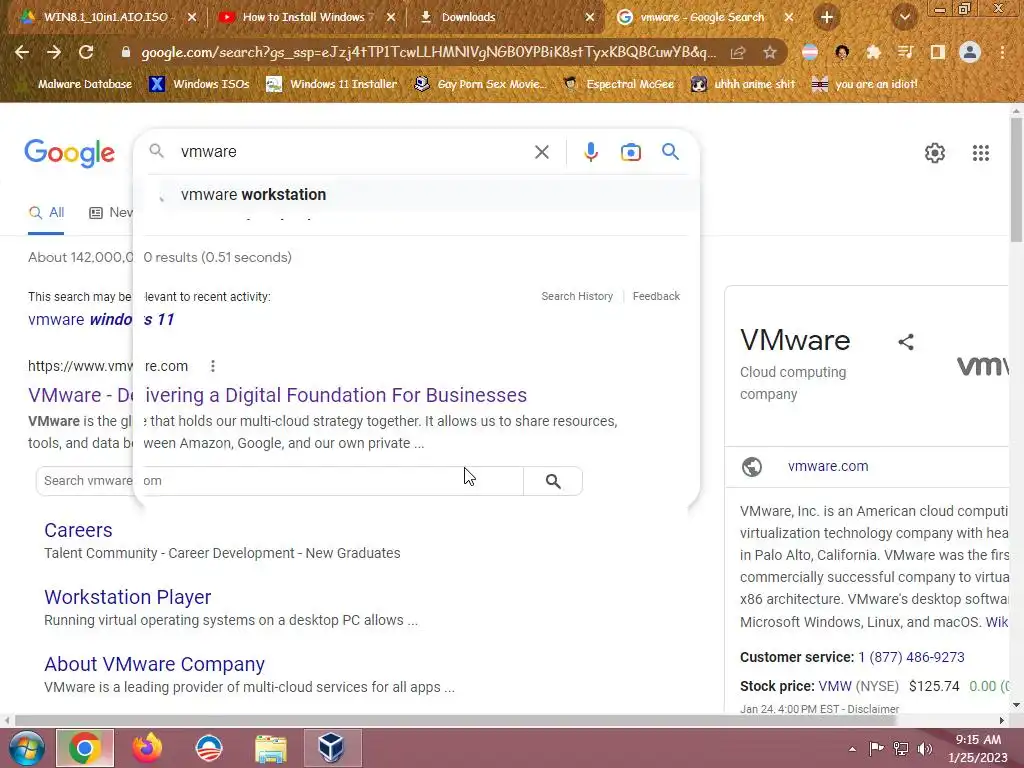Show hidden system tray icons
This screenshot has width=1024, height=768.
[852, 749]
